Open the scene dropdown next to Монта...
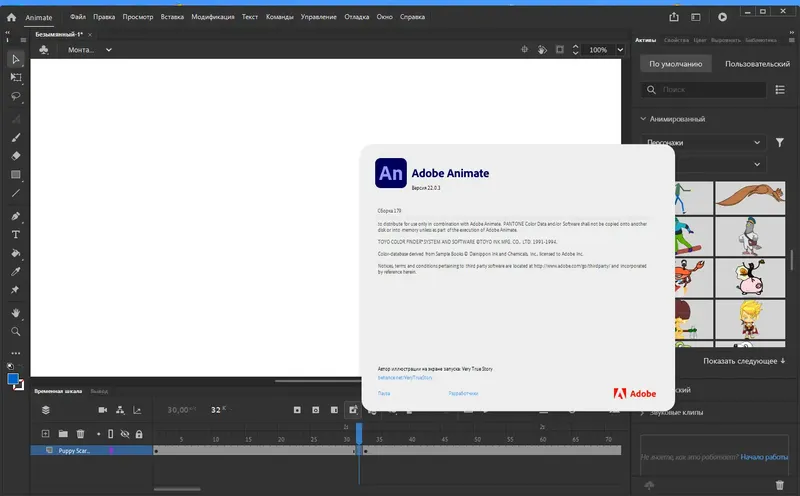800x496 pixels. pyautogui.click(x=109, y=49)
